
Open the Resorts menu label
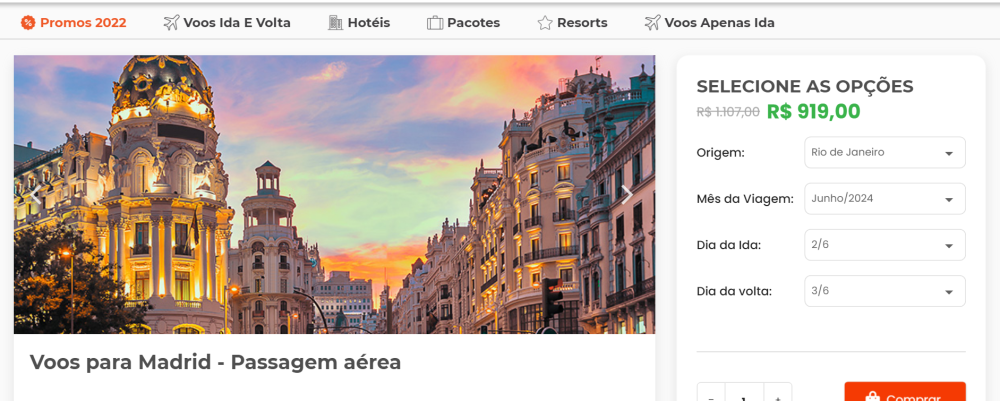tap(582, 23)
